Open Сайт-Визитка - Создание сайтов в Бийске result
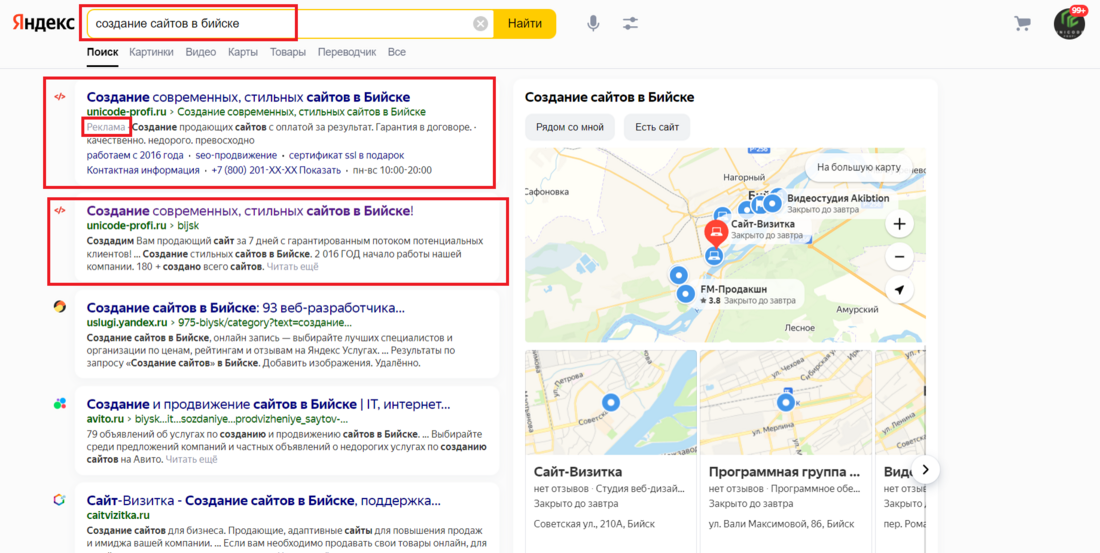Image resolution: width=1100 pixels, height=553 pixels. click(263, 501)
